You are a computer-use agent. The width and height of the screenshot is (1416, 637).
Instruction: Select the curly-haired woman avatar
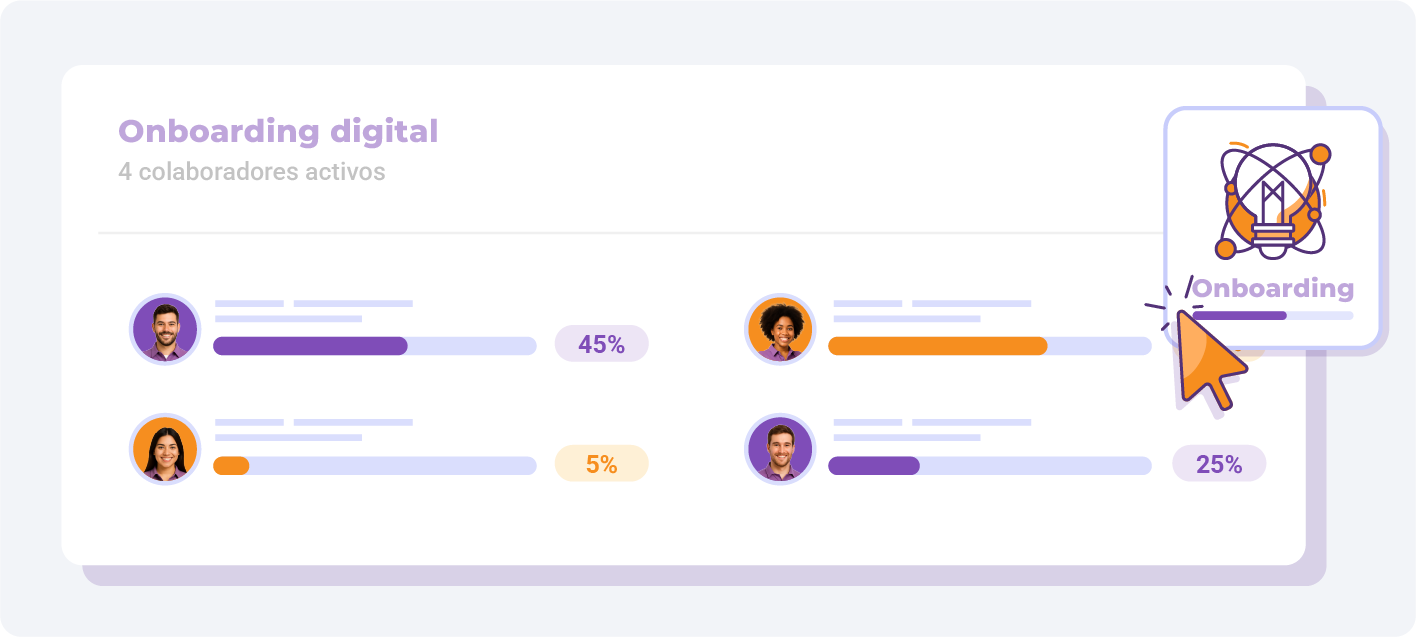(x=781, y=329)
